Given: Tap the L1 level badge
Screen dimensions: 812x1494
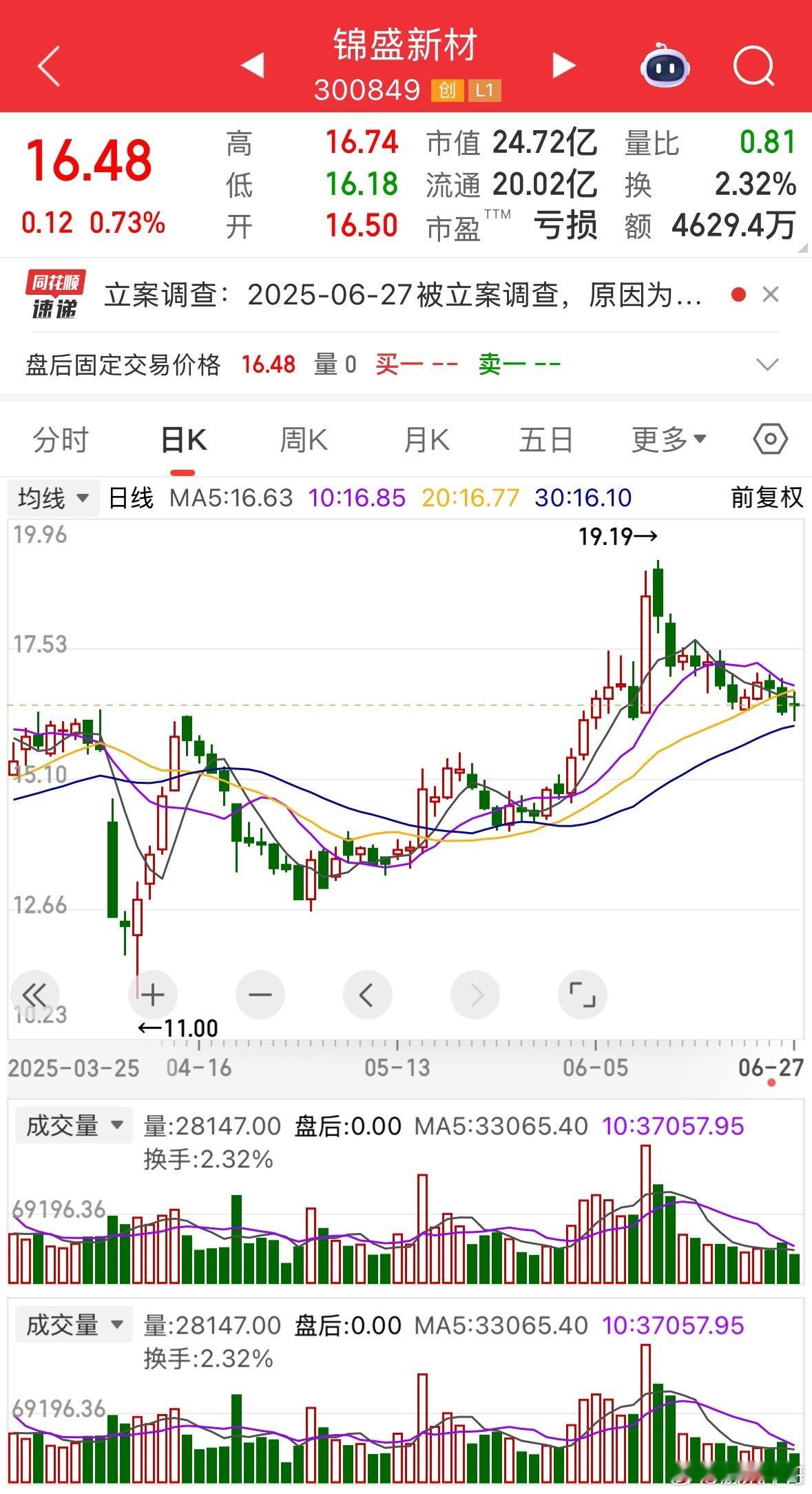Looking at the screenshot, I should pos(485,90).
